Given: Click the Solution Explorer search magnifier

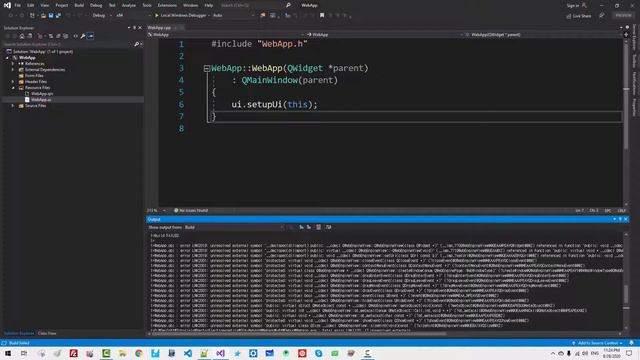Looking at the screenshot, I should click(137, 44).
